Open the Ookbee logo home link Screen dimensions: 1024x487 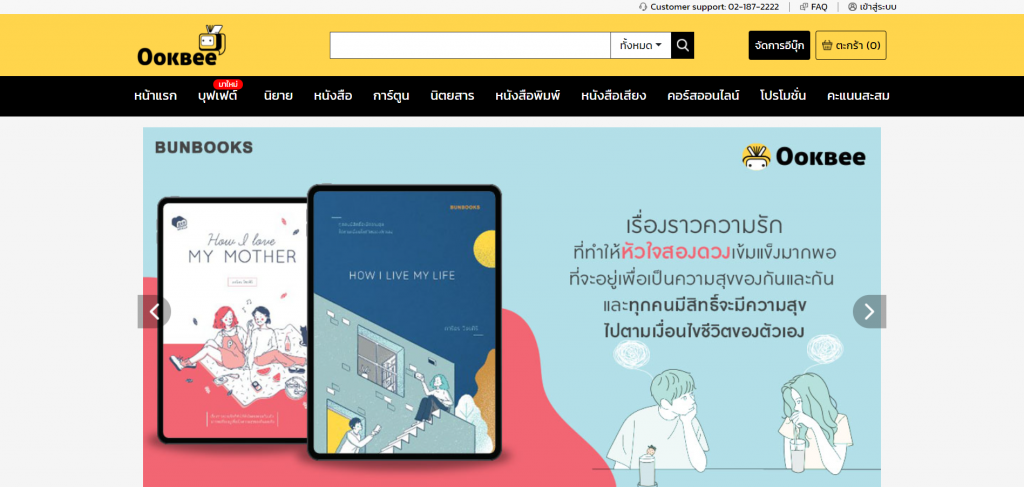182,46
